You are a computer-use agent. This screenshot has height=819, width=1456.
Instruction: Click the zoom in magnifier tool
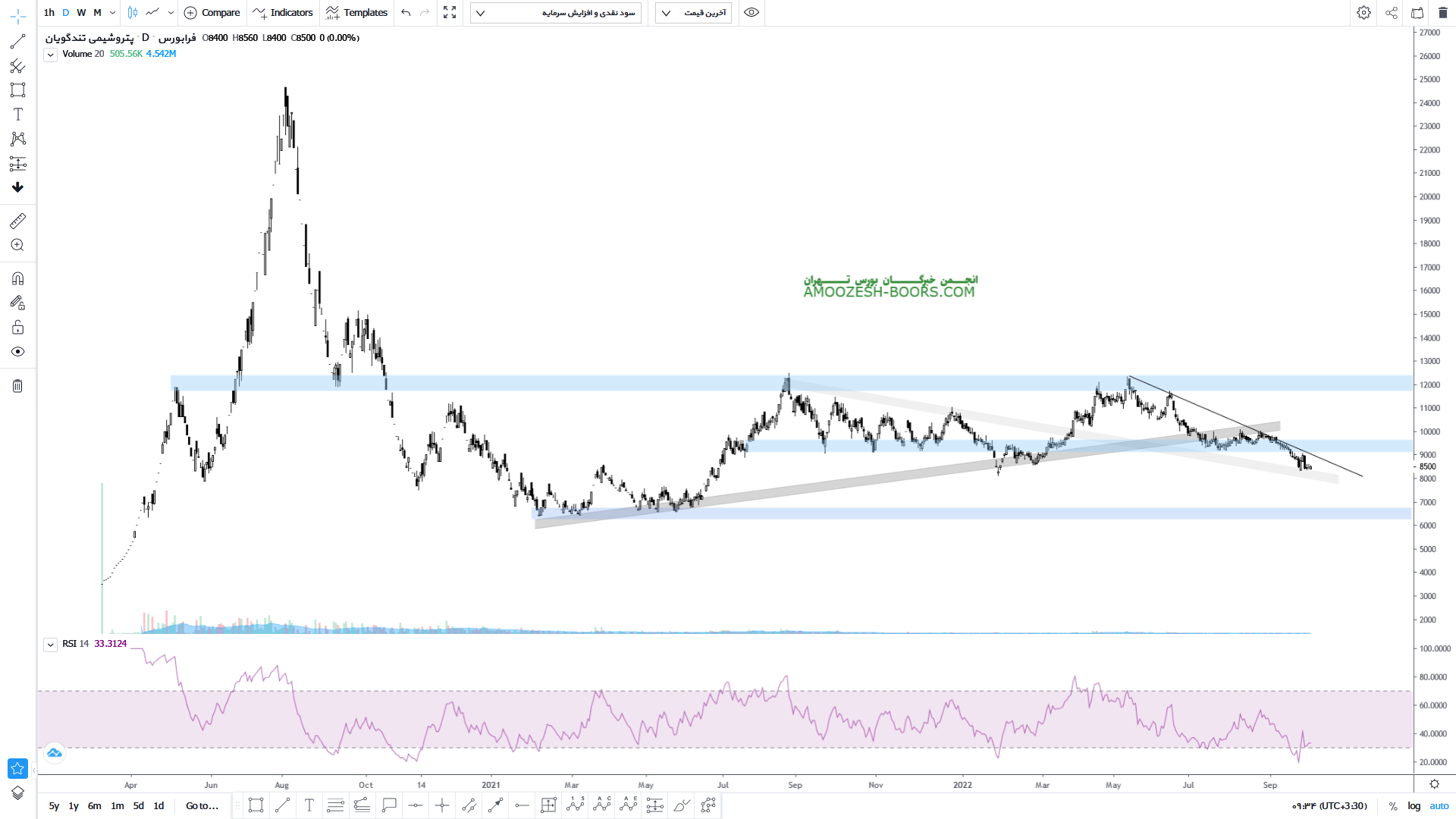[17, 245]
